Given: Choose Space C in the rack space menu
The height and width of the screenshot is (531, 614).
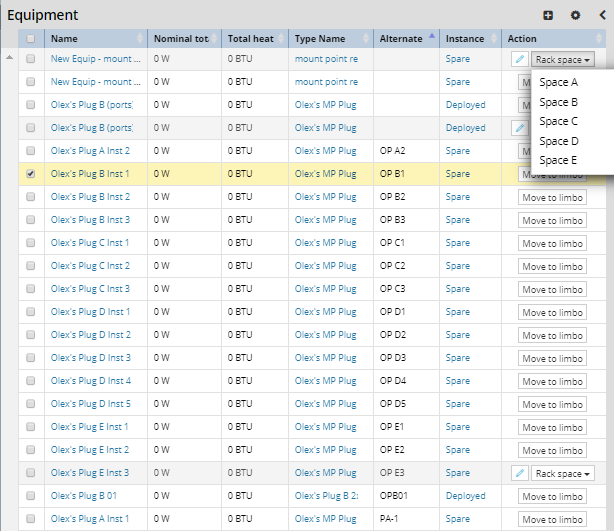Looking at the screenshot, I should tap(558, 121).
